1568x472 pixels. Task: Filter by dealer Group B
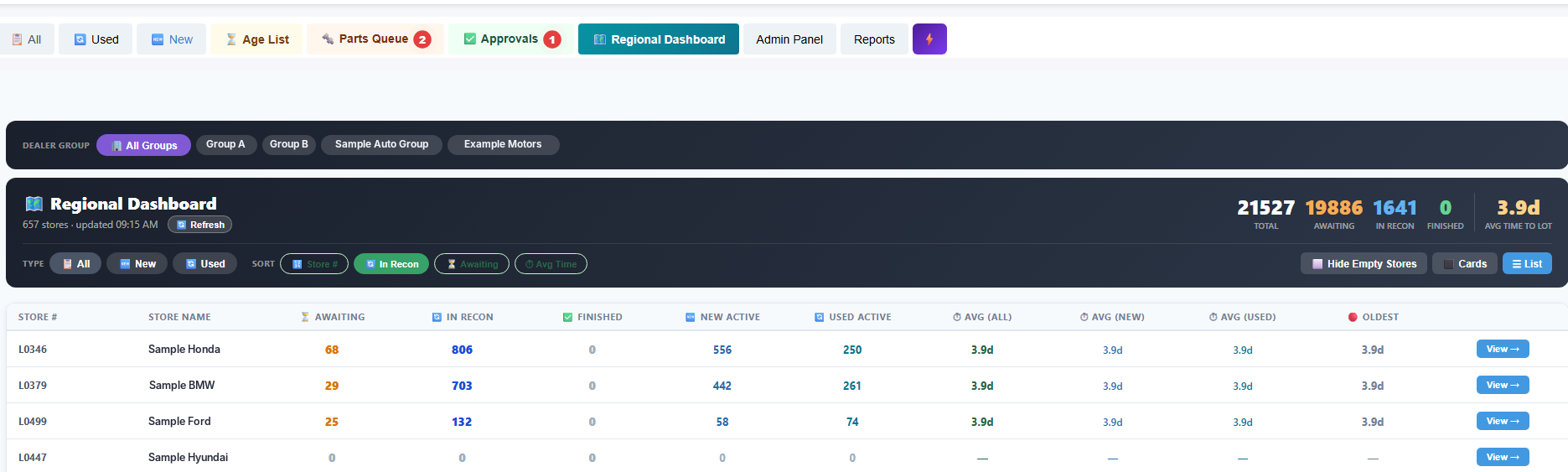288,144
